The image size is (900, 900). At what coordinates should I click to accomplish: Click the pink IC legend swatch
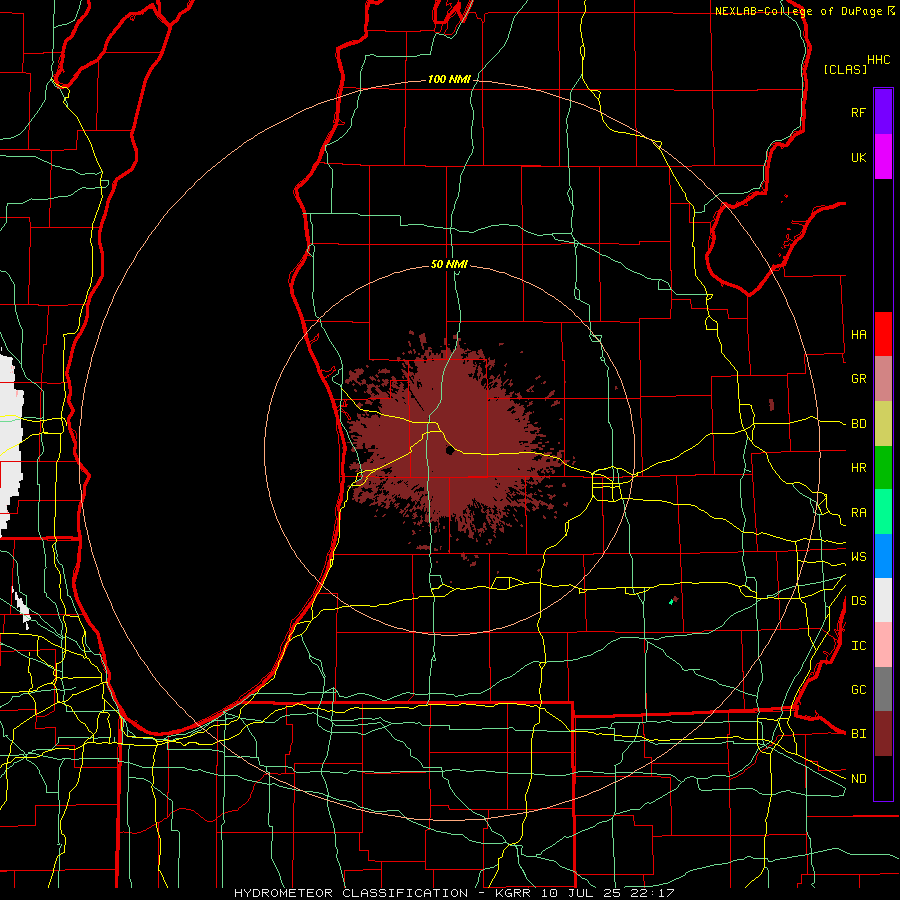point(883,645)
